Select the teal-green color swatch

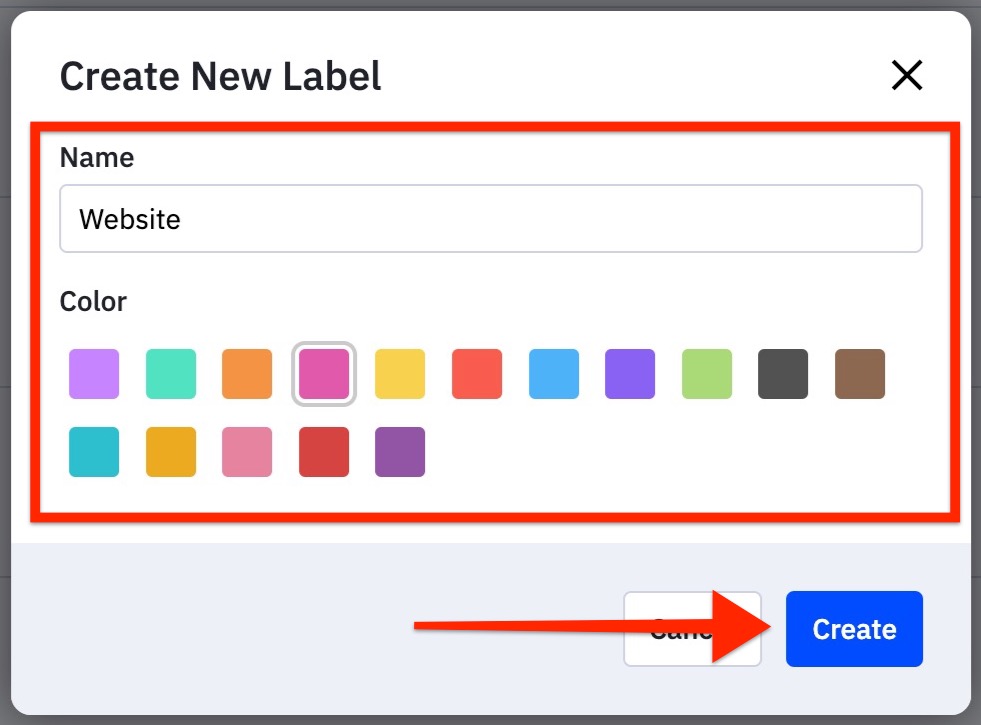click(x=170, y=374)
